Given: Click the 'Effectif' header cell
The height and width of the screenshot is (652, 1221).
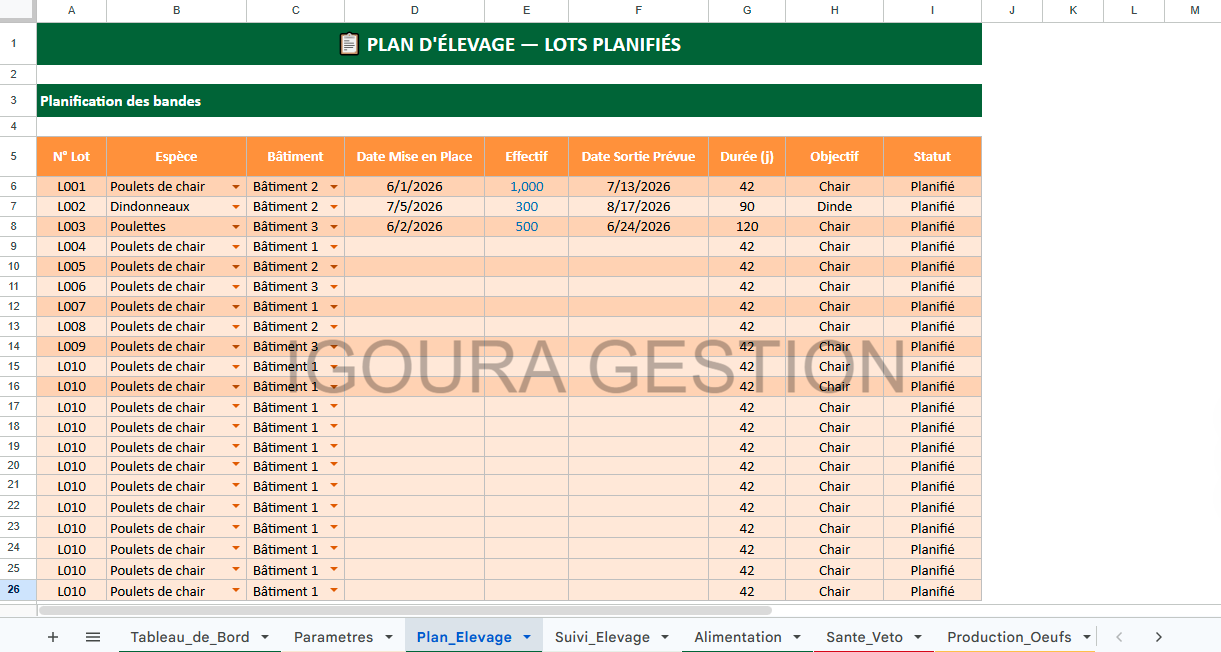Looking at the screenshot, I should (x=527, y=157).
